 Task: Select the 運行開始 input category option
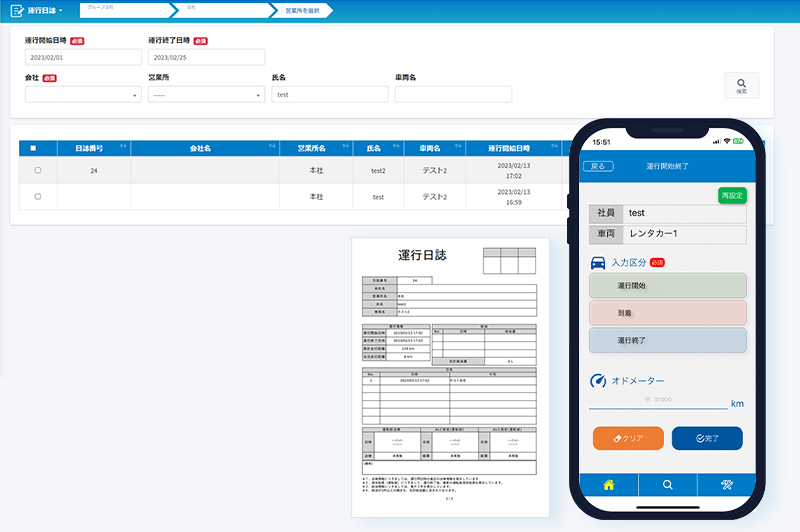[x=667, y=286]
